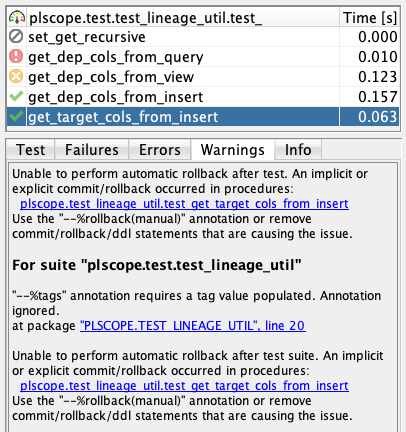This screenshot has width=406, height=432.
Task: Click the red error icon for get_dep_cols_from_query
Action: (16, 57)
